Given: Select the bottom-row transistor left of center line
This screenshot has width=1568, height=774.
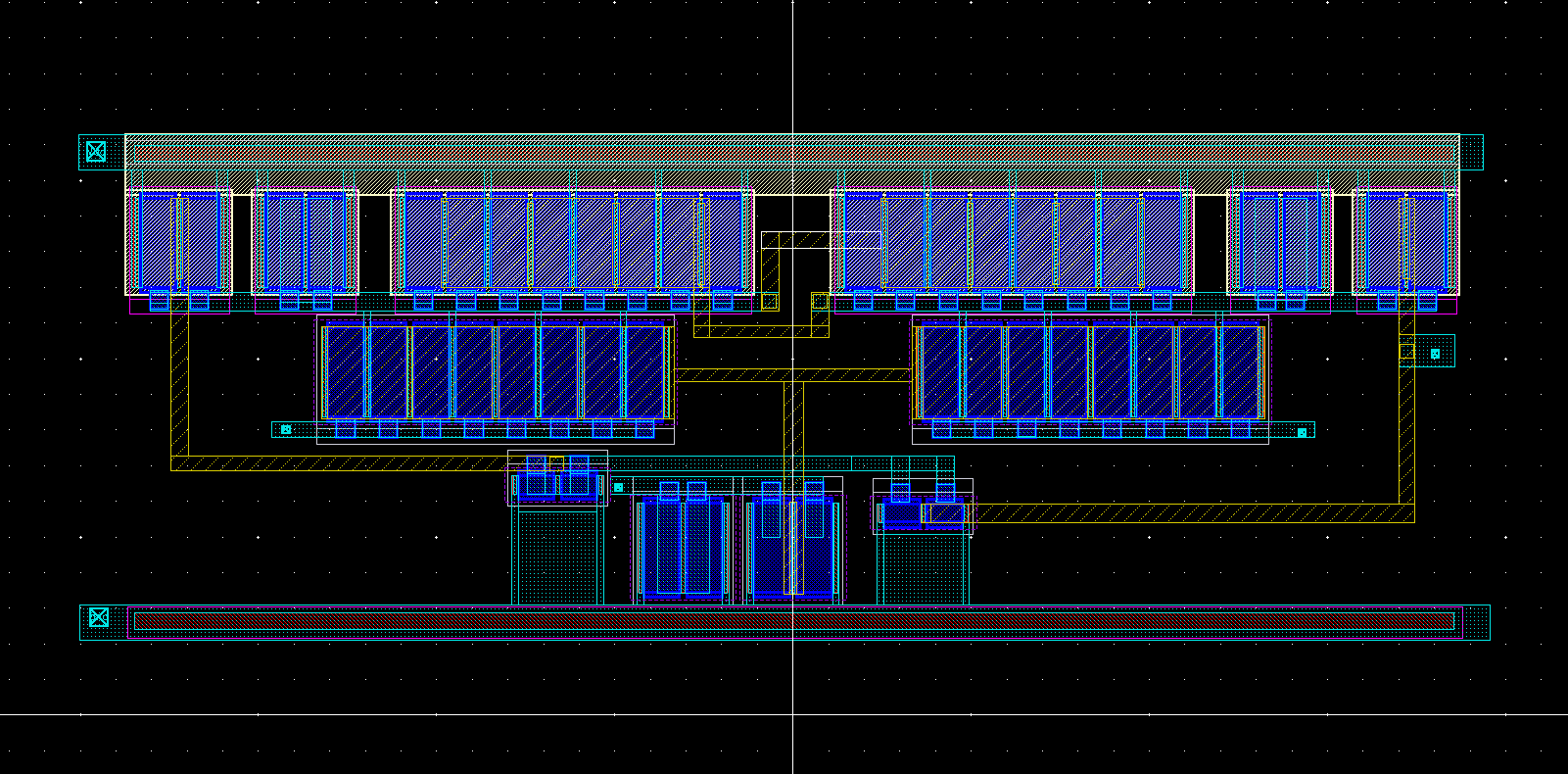Looking at the screenshot, I should pyautogui.click(x=683, y=549).
